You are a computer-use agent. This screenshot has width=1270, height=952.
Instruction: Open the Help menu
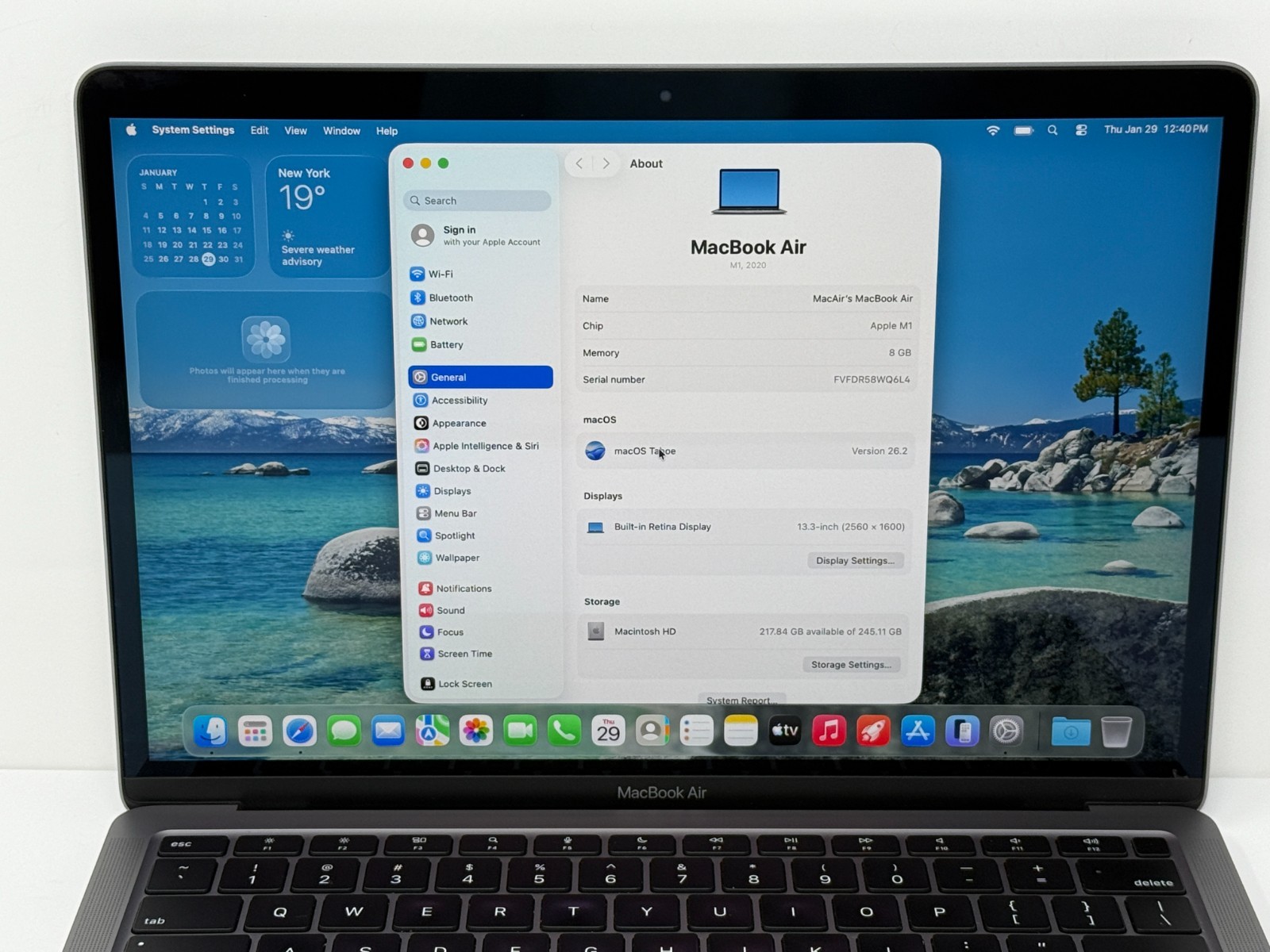[387, 131]
